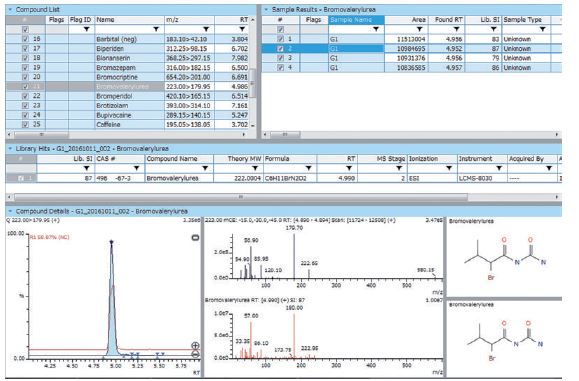Click the 179.70 peak label in spectrum

pos(294,228)
